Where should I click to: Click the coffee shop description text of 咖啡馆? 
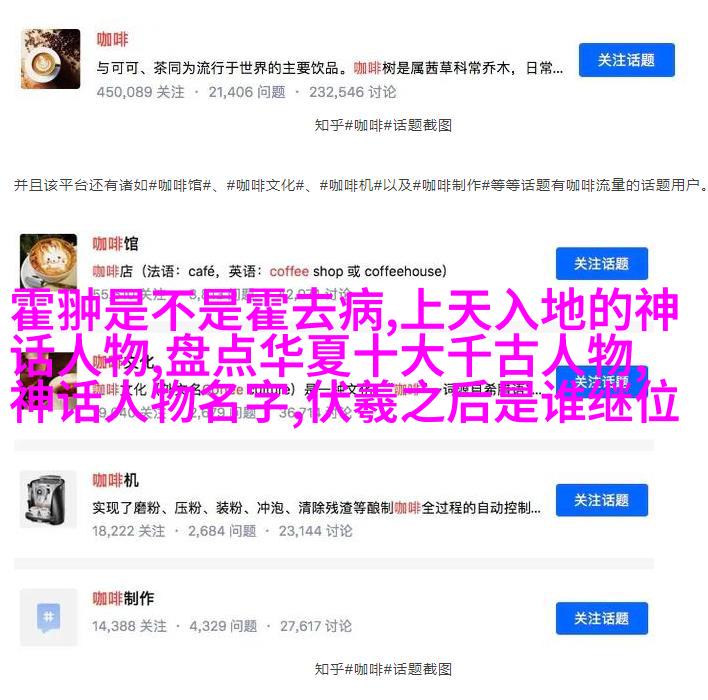coord(270,271)
